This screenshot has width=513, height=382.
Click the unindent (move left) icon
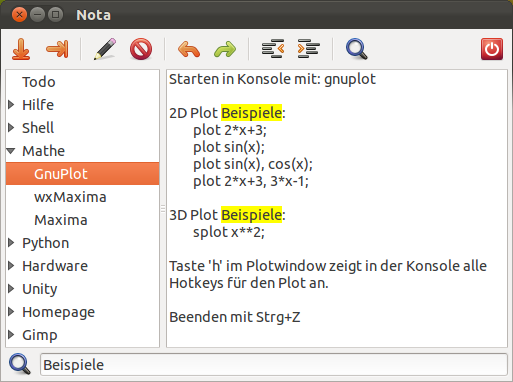click(273, 49)
